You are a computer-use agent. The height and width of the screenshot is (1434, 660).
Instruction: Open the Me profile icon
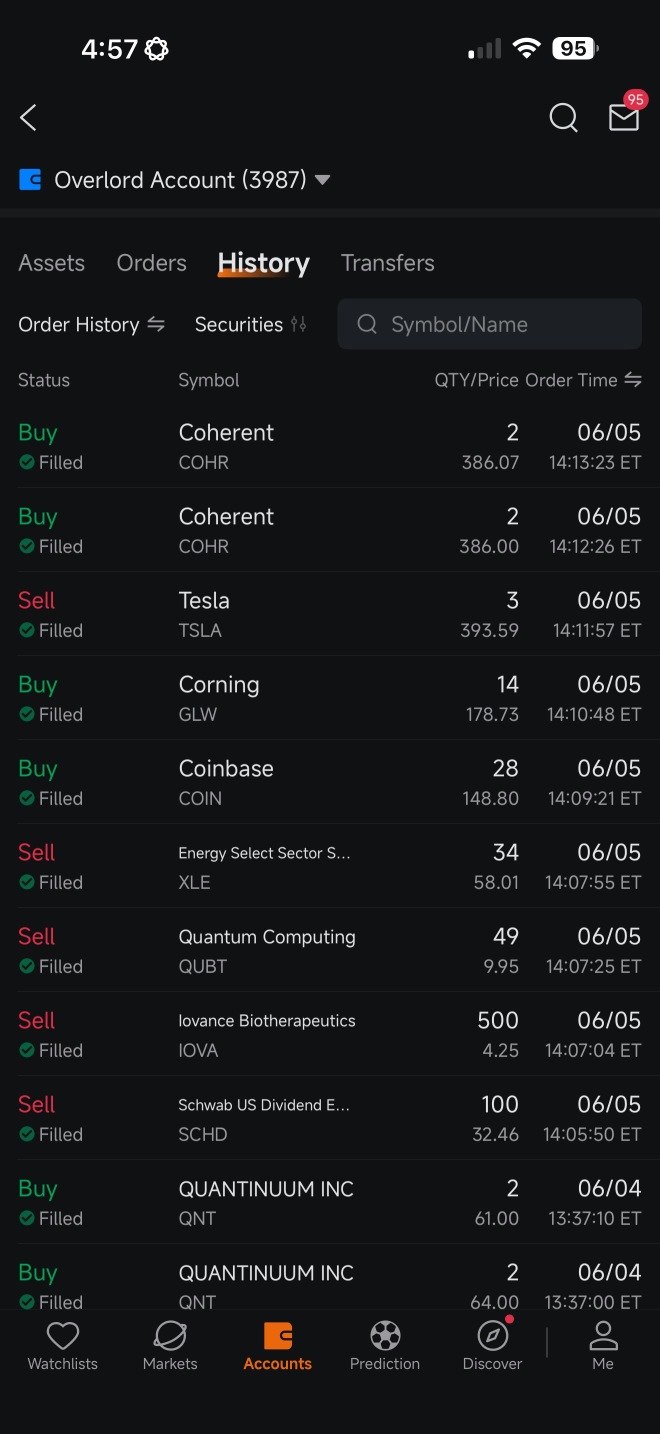point(603,1335)
